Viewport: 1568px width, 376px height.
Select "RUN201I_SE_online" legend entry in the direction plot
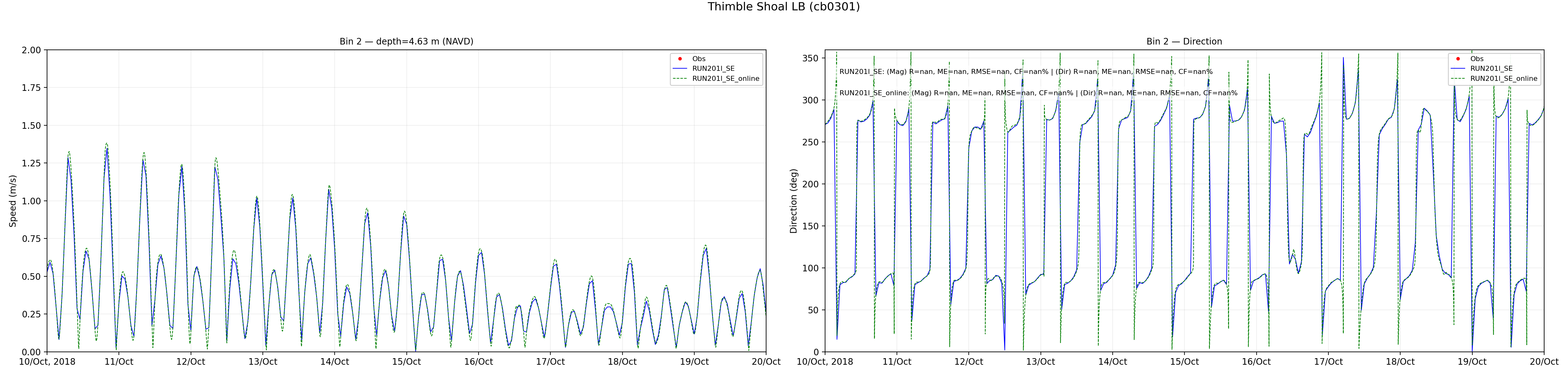point(1503,78)
